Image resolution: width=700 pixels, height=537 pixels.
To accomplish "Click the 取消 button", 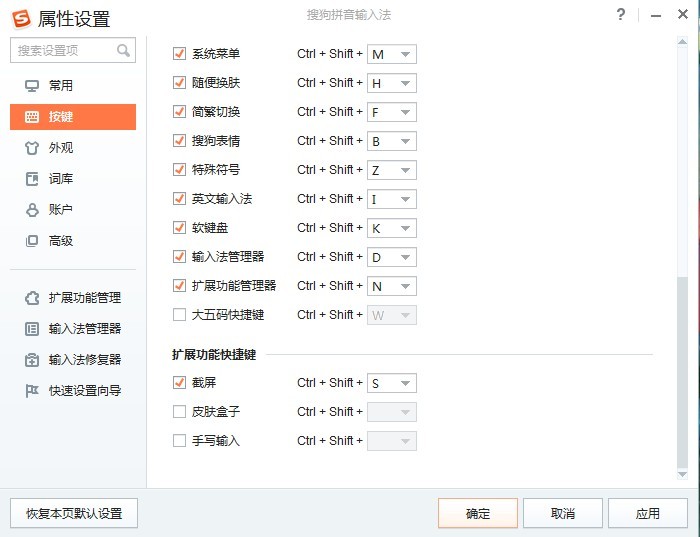I will click(x=562, y=513).
